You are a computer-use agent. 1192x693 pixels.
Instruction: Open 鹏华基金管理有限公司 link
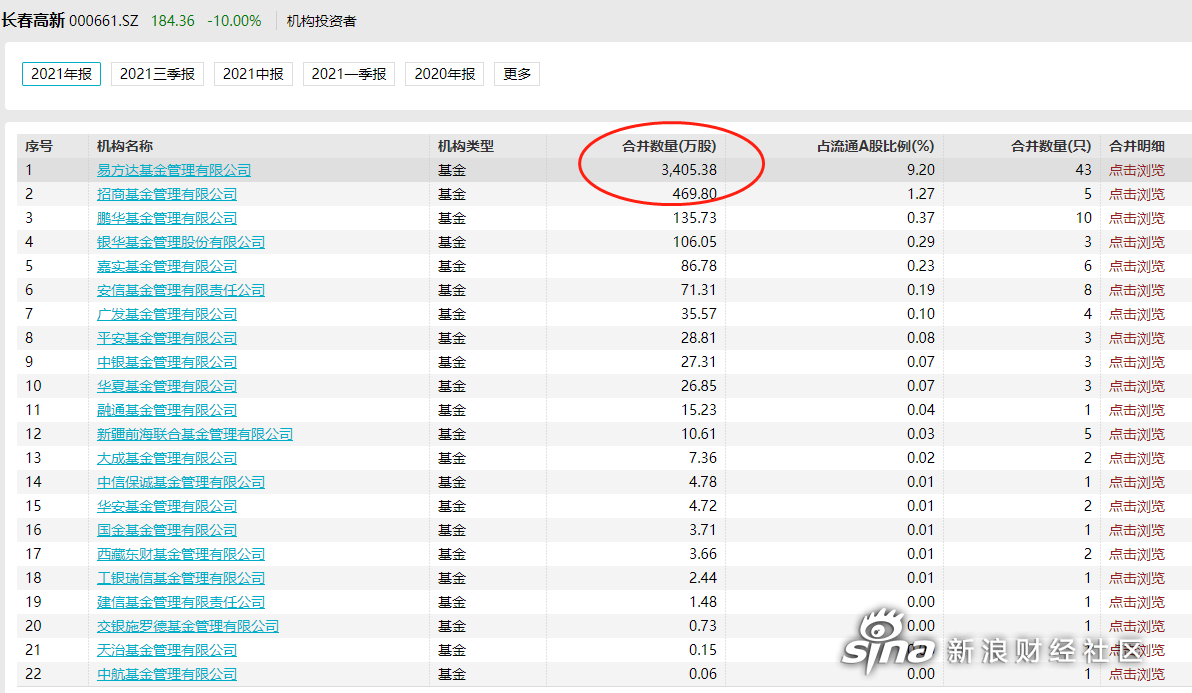167,218
